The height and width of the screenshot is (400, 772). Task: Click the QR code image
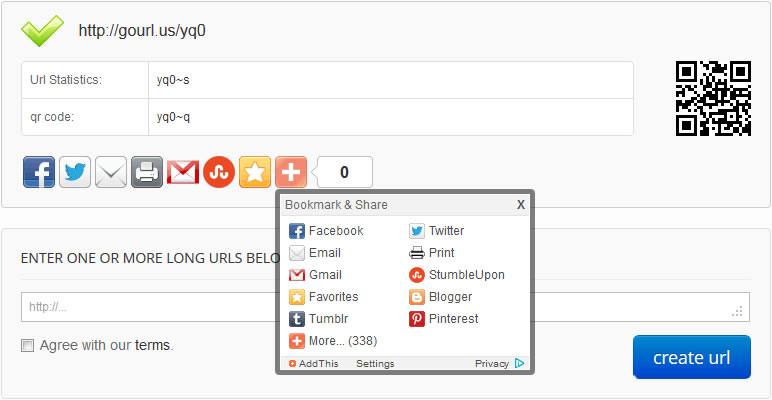tap(713, 98)
